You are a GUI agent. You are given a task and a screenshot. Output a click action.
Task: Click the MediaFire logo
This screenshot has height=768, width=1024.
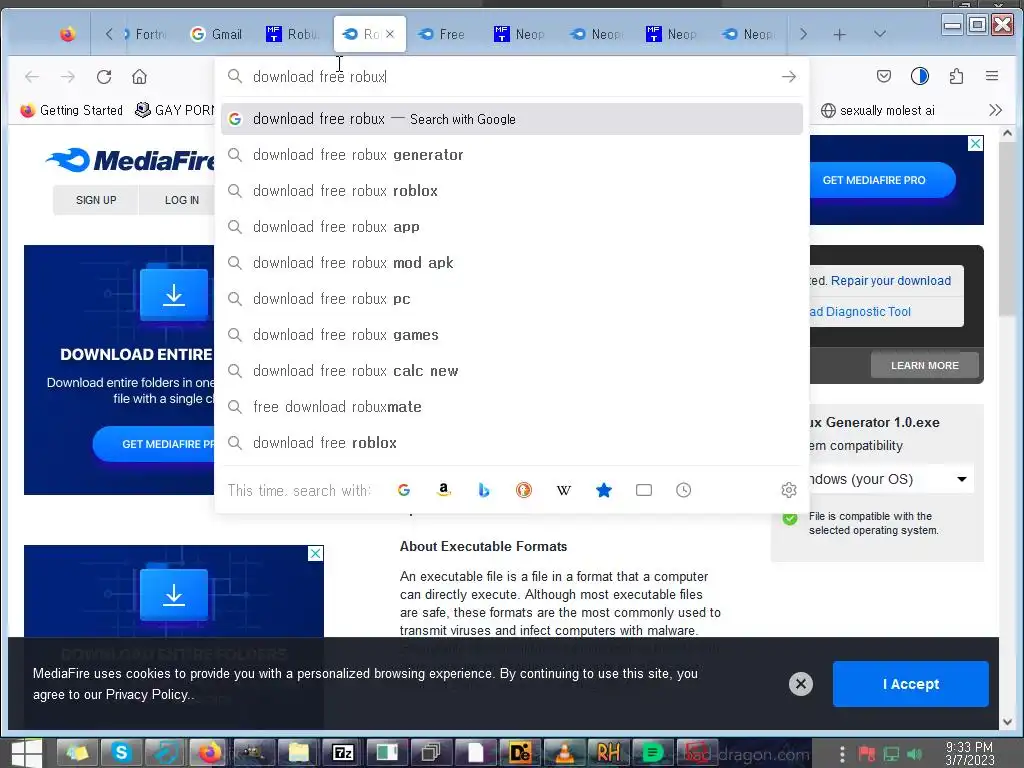[x=131, y=160]
